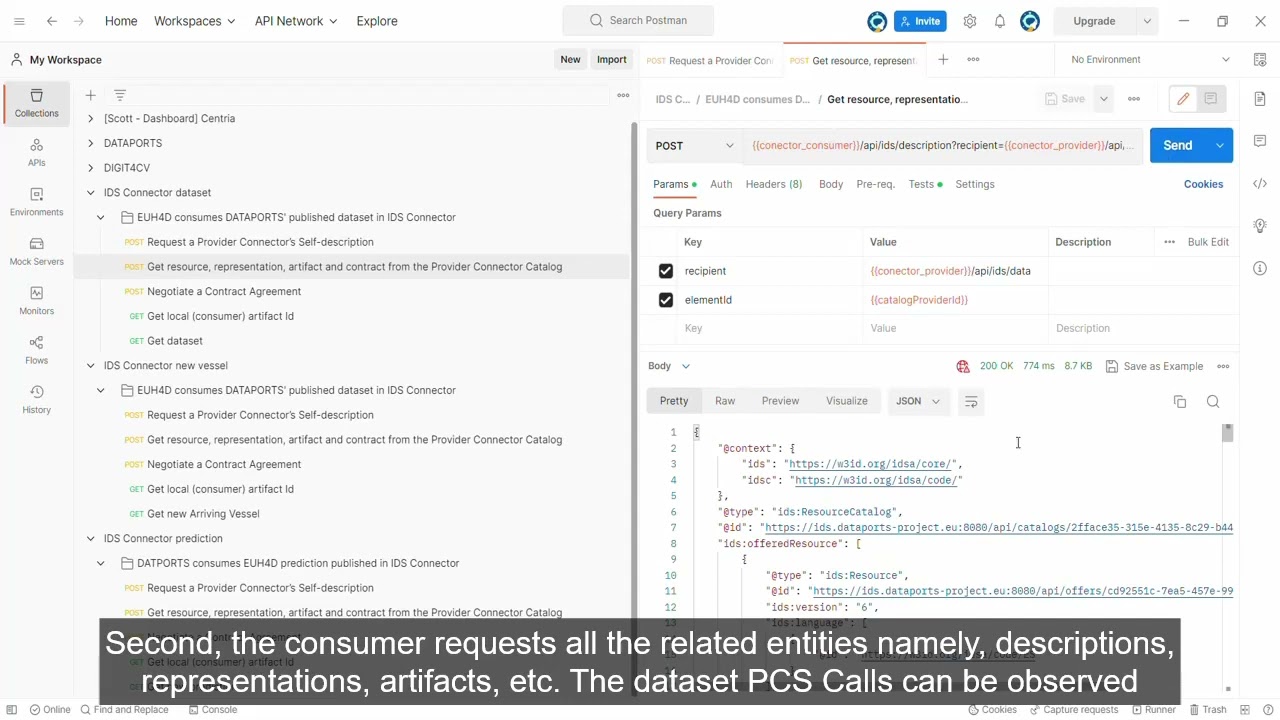
Task: Create new collection with plus icon
Action: click(90, 95)
